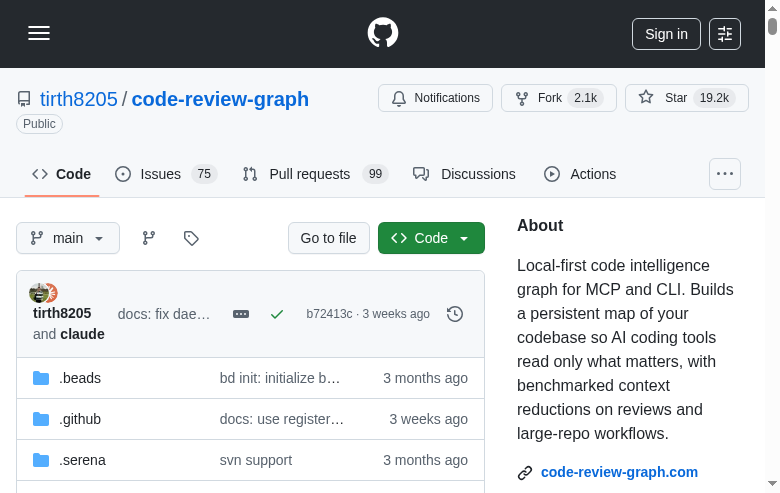This screenshot has width=780, height=493.
Task: Open the Issues tab
Action: pos(166,174)
